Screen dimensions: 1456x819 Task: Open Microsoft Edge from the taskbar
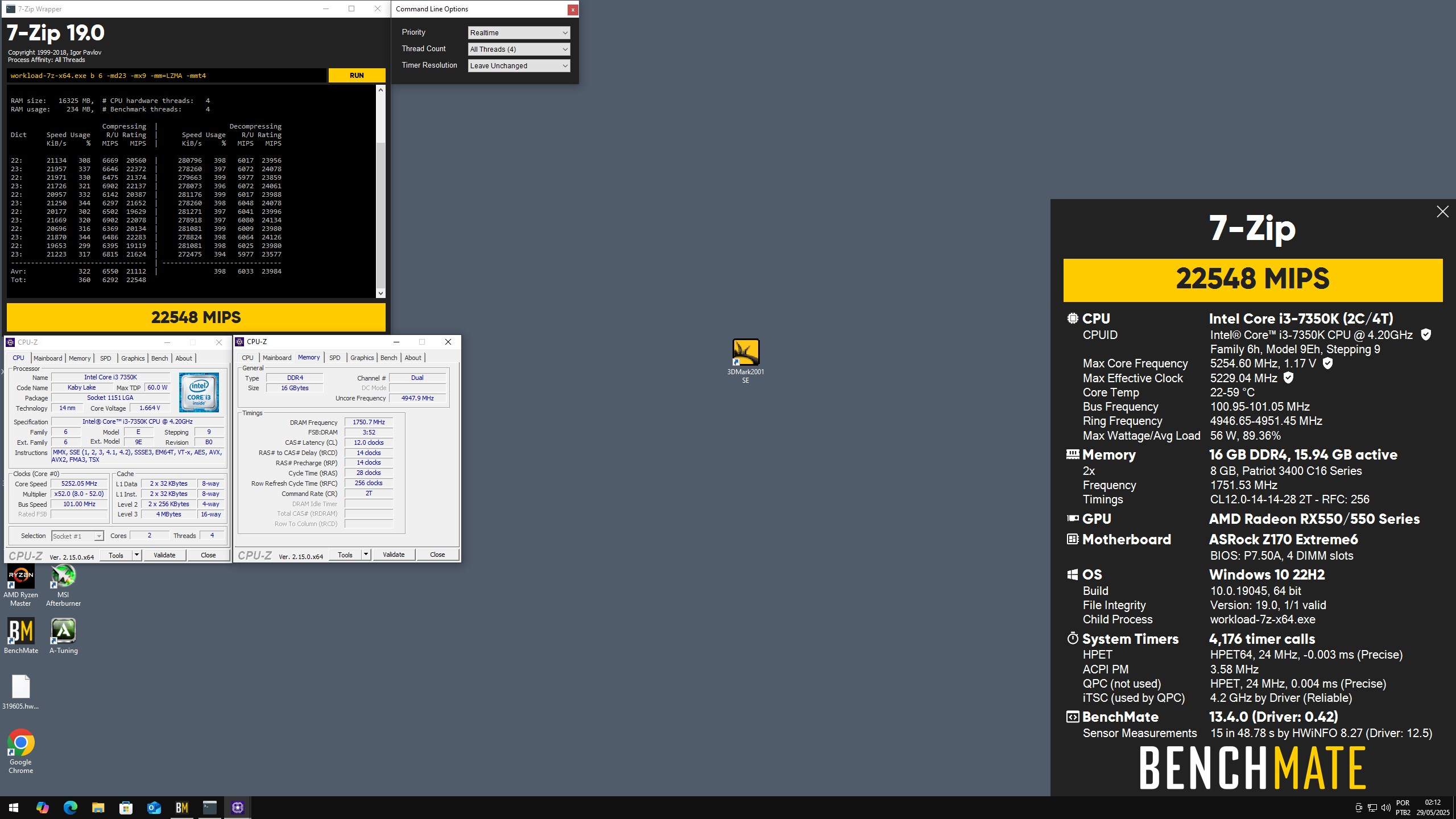tap(70, 808)
